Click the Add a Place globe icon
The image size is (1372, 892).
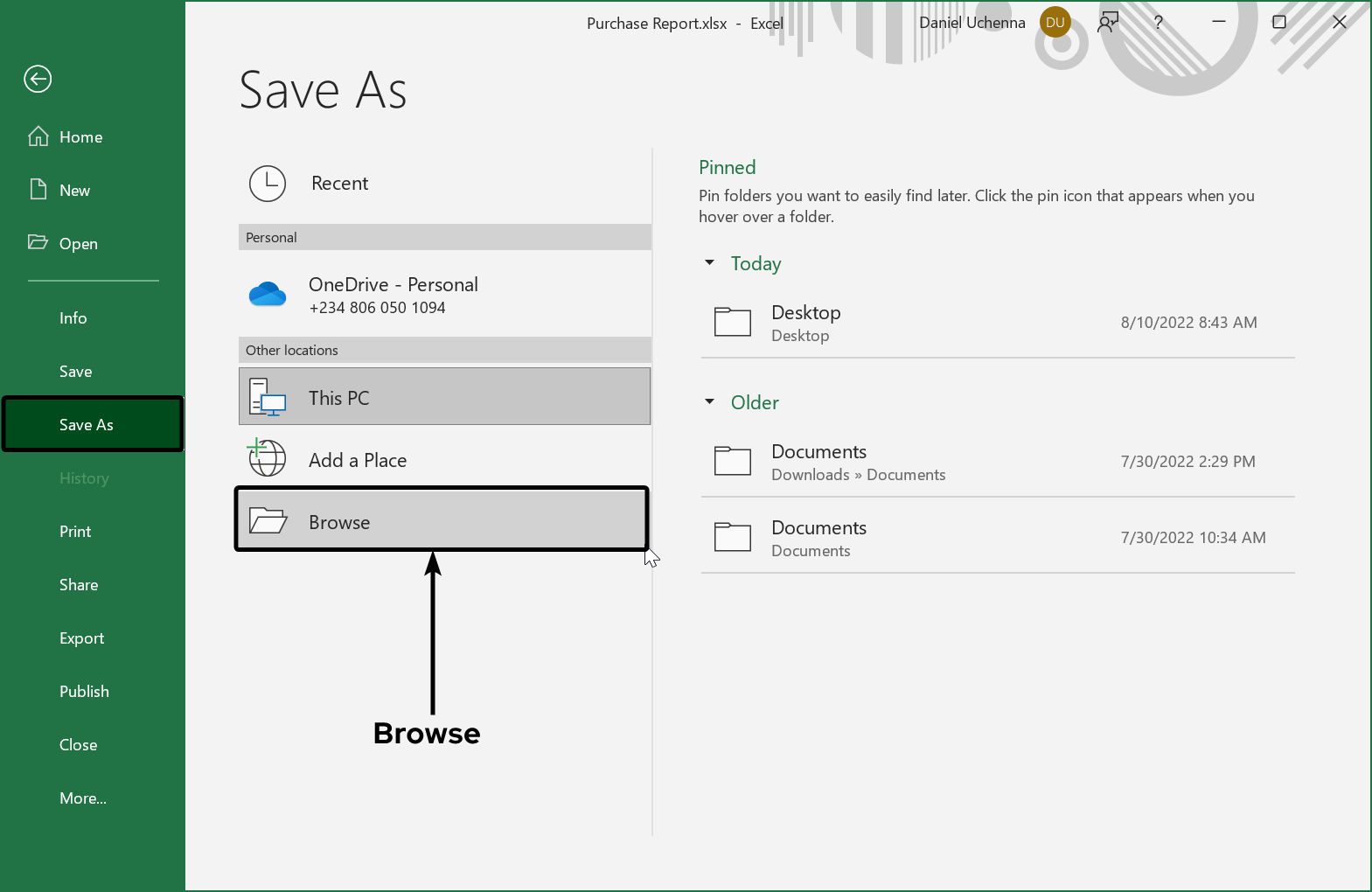click(267, 458)
